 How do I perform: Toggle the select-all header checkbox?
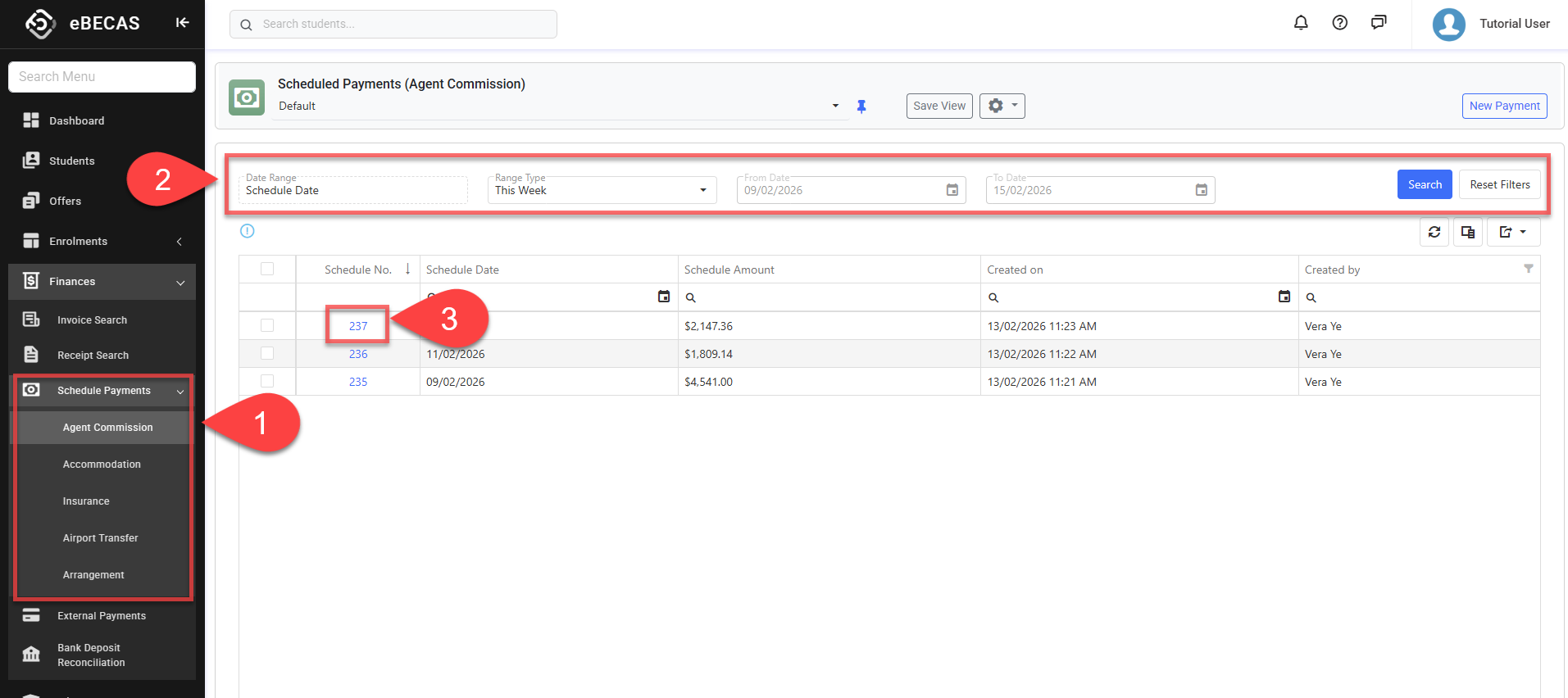267,270
